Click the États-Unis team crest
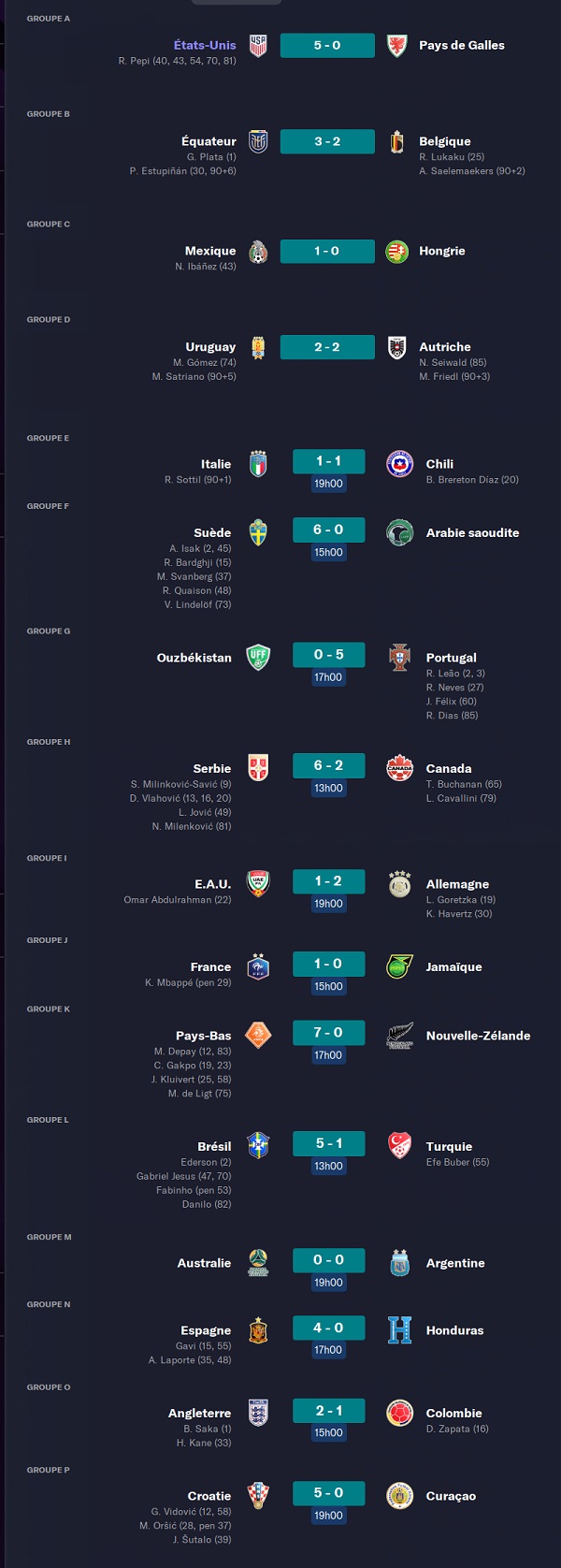561x1568 pixels. pyautogui.click(x=258, y=45)
